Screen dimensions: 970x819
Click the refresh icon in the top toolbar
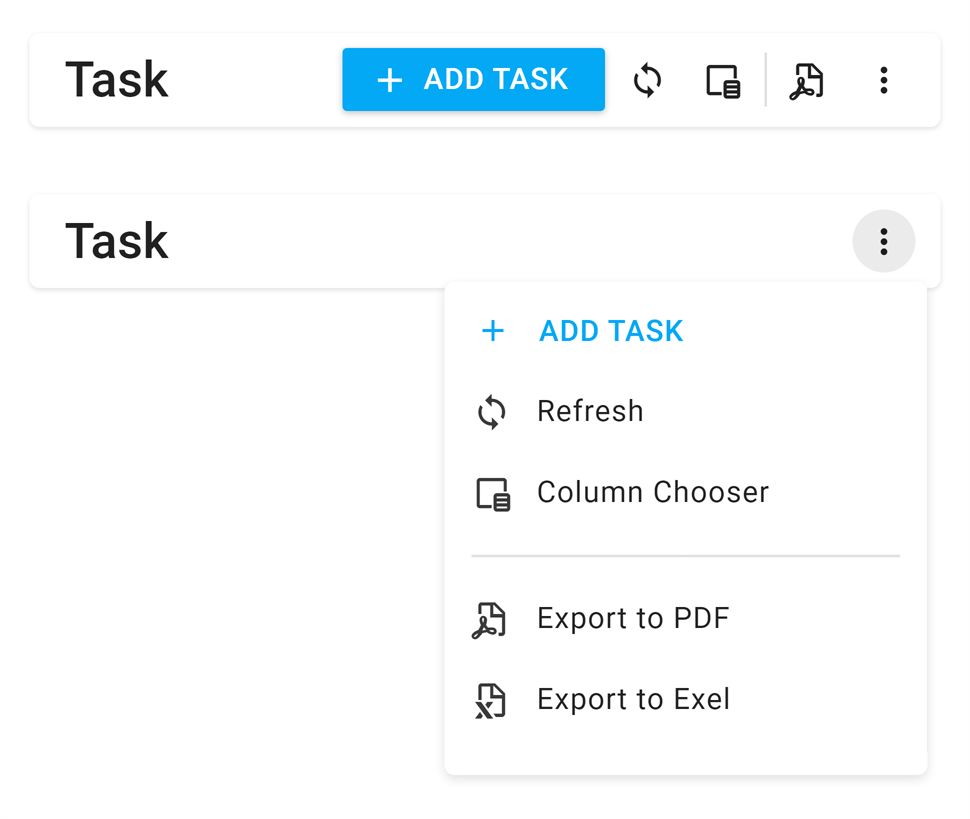tap(648, 80)
